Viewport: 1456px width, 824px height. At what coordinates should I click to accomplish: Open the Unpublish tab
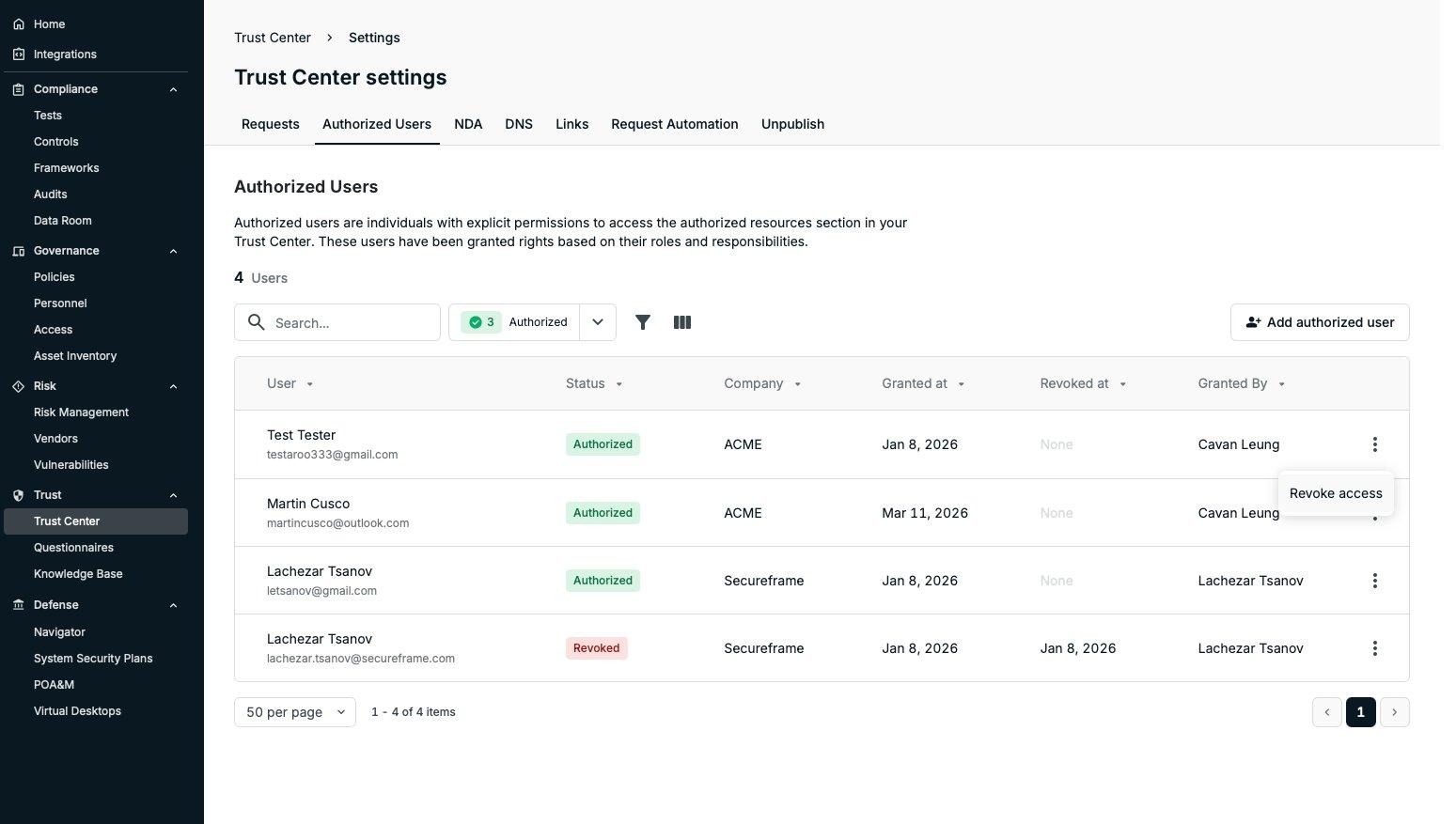tap(792, 124)
